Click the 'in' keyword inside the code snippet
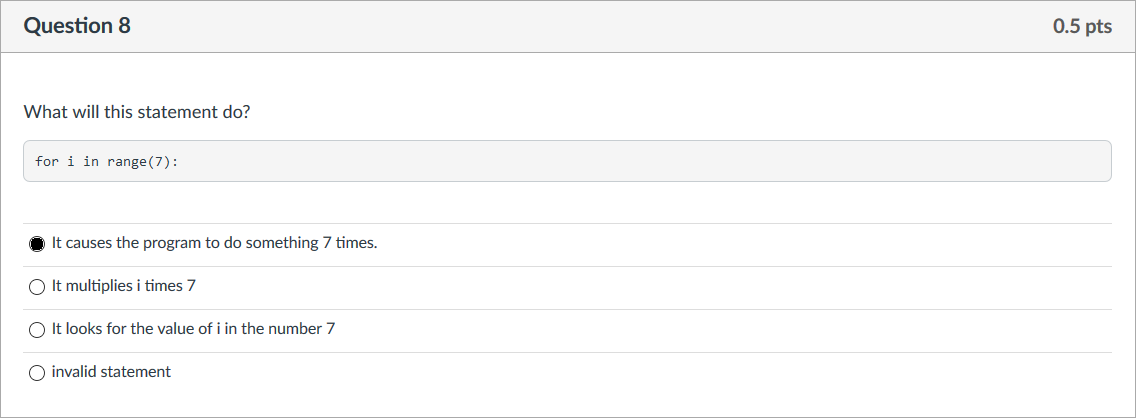Screen dimensions: 1136x419 [x=91, y=161]
